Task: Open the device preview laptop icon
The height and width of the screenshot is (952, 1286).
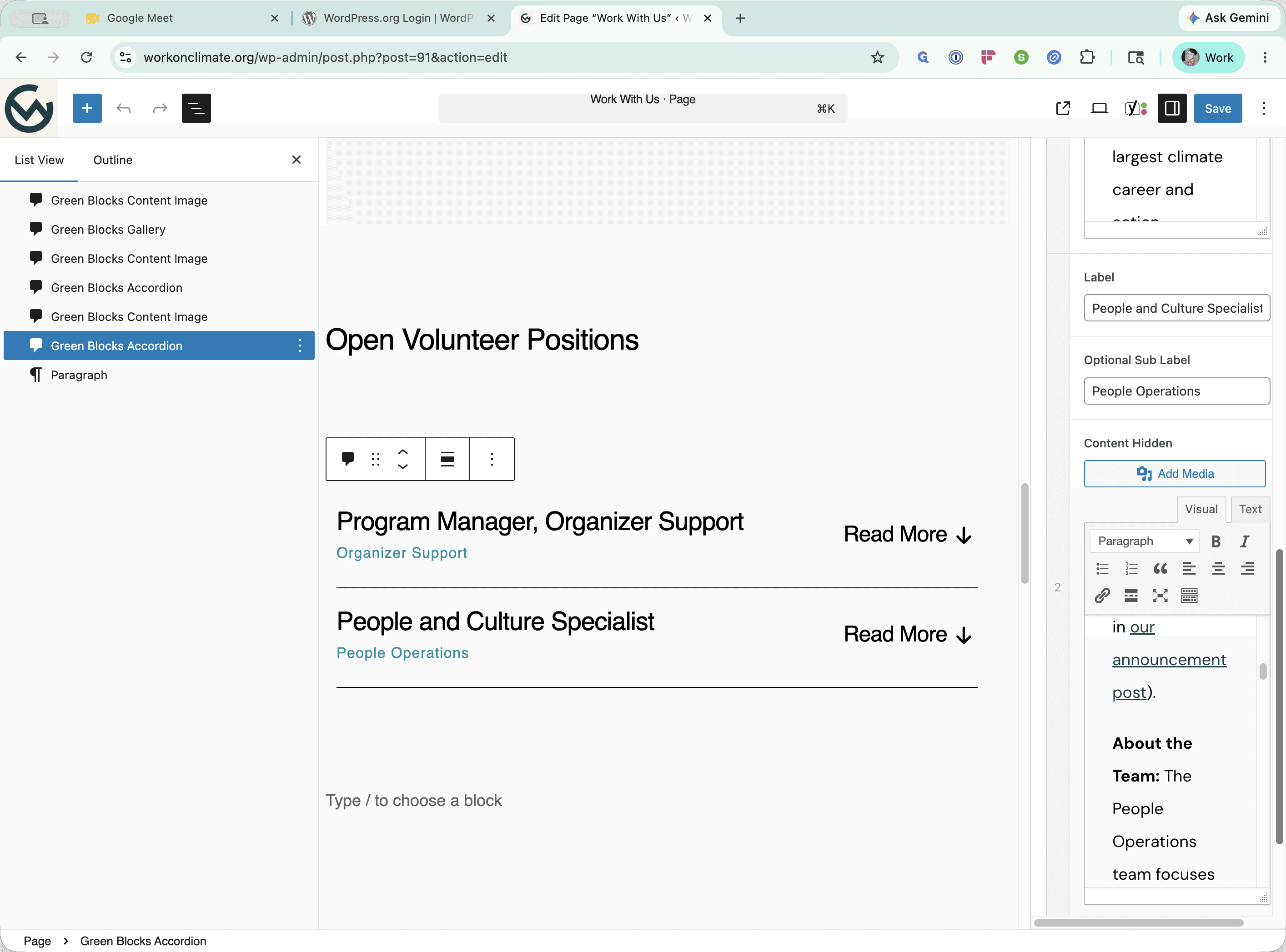Action: pos(1099,108)
